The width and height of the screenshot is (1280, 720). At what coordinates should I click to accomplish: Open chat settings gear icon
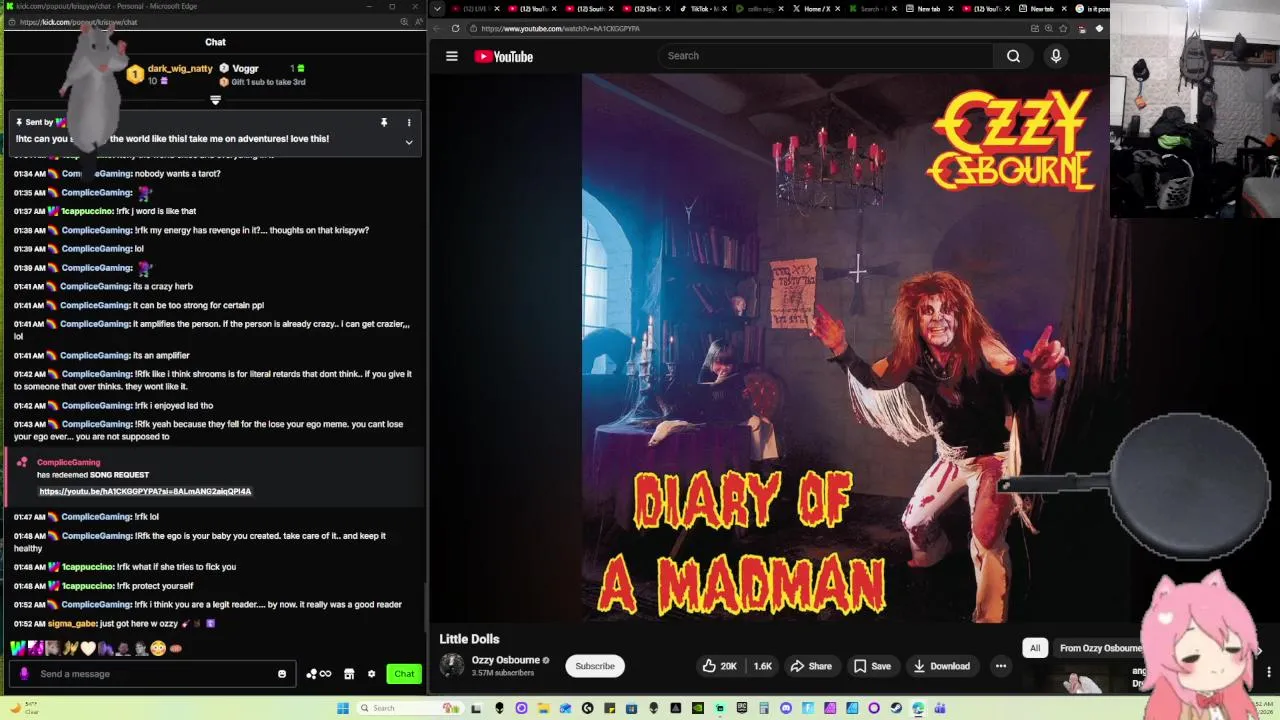click(371, 674)
